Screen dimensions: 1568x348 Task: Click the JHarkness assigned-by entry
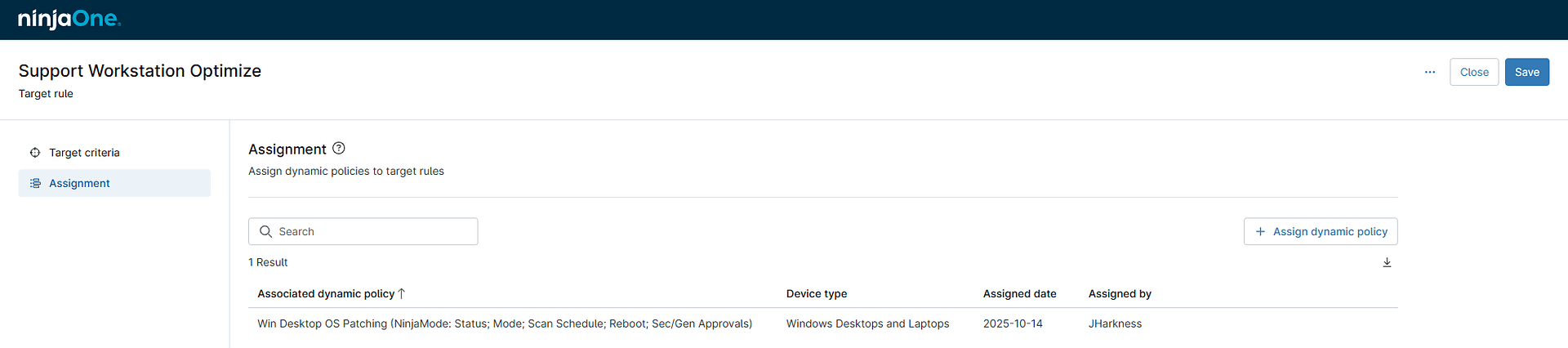(x=1115, y=323)
